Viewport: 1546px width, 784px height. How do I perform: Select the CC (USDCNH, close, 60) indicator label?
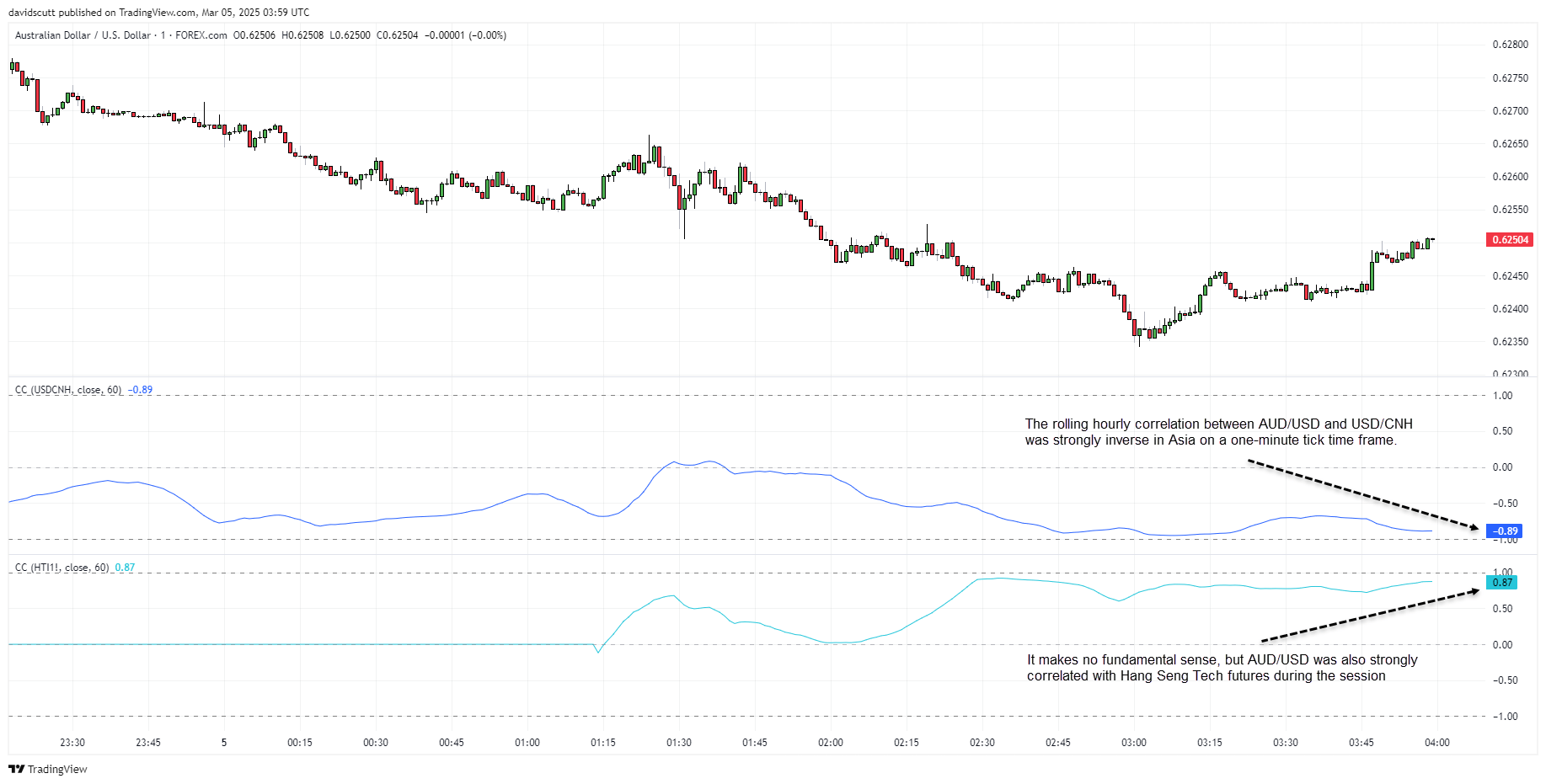point(68,390)
